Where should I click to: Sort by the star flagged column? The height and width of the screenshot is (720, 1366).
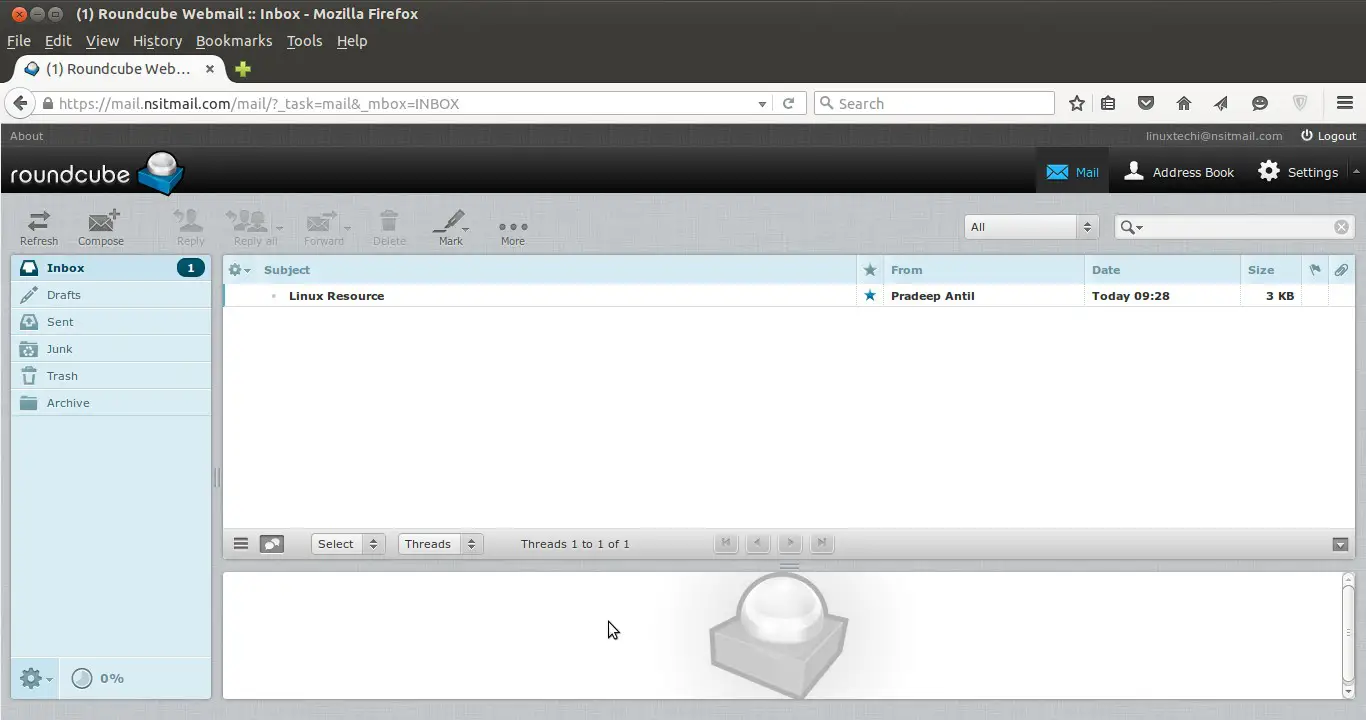click(x=870, y=270)
